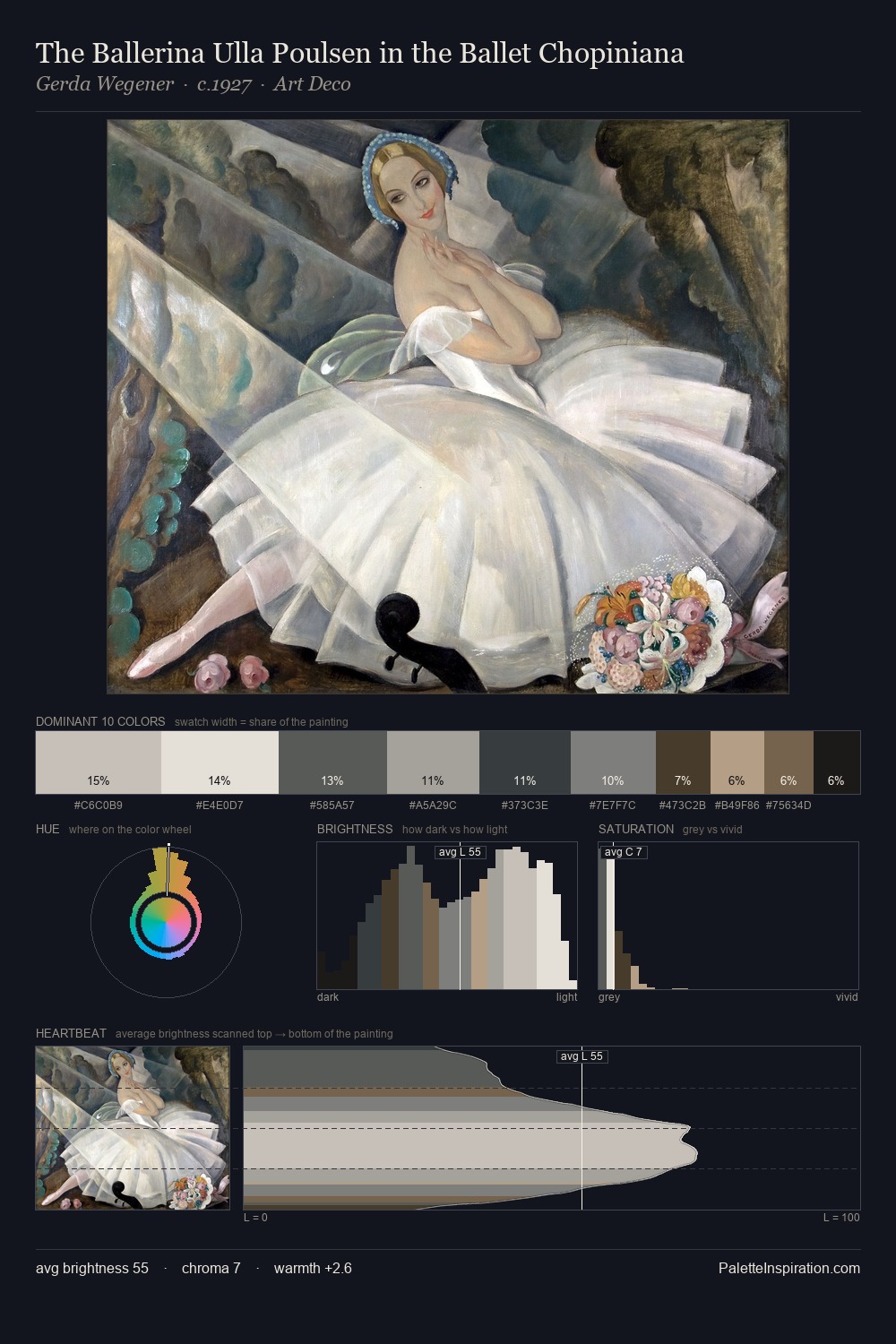Open the PaletteInspiration.com link
The image size is (896, 1344).
tap(789, 1268)
